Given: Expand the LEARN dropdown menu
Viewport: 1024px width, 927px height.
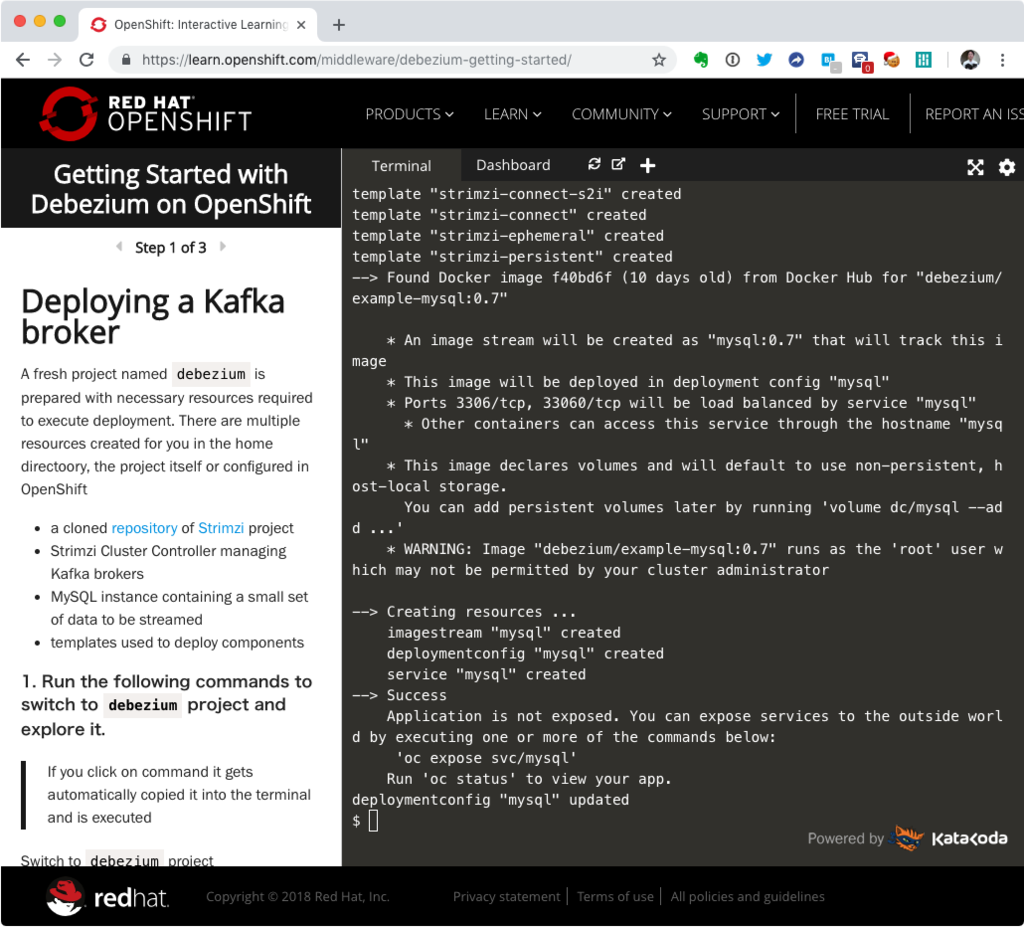Looking at the screenshot, I should click(x=513, y=114).
